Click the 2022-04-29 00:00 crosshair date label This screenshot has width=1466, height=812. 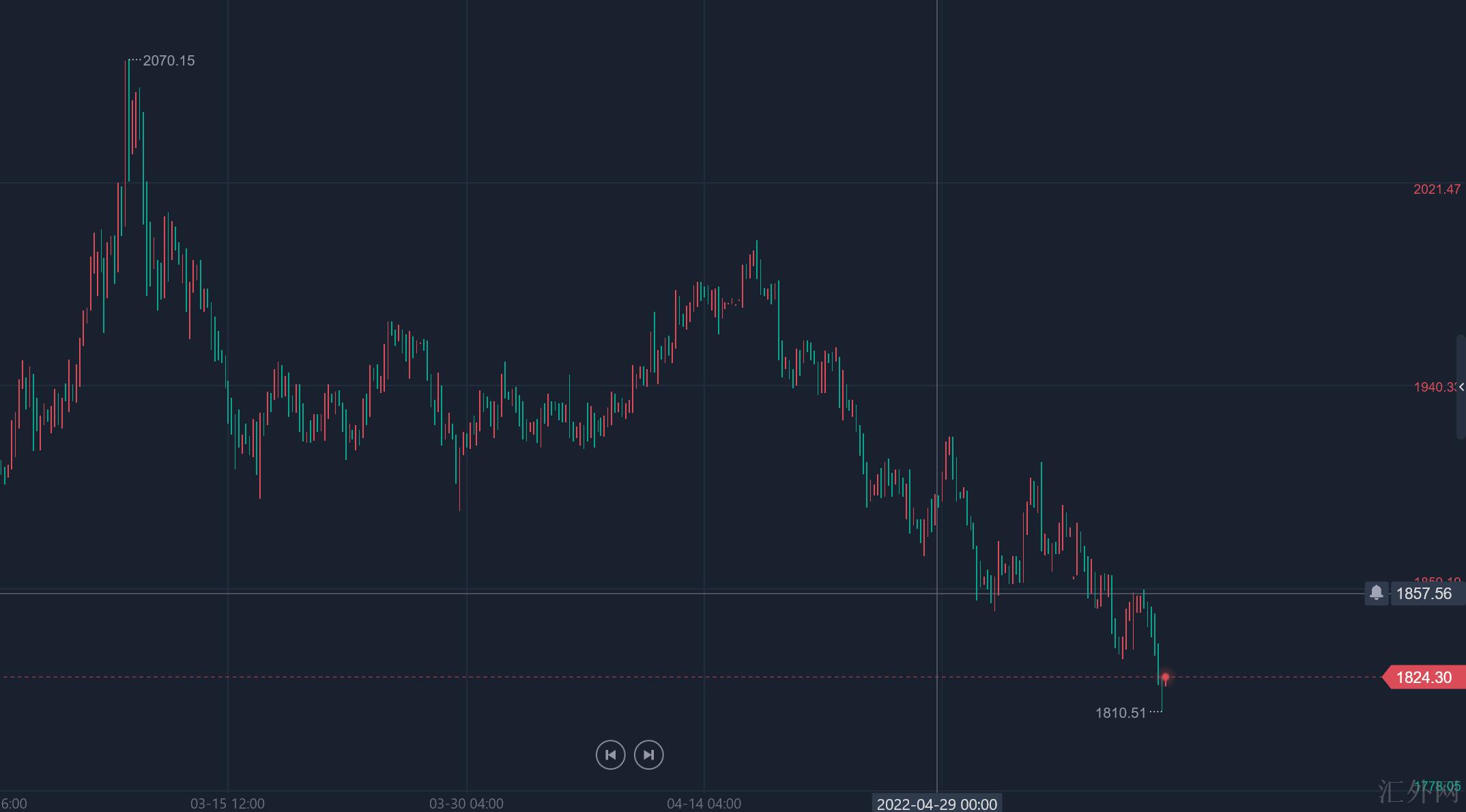936,804
